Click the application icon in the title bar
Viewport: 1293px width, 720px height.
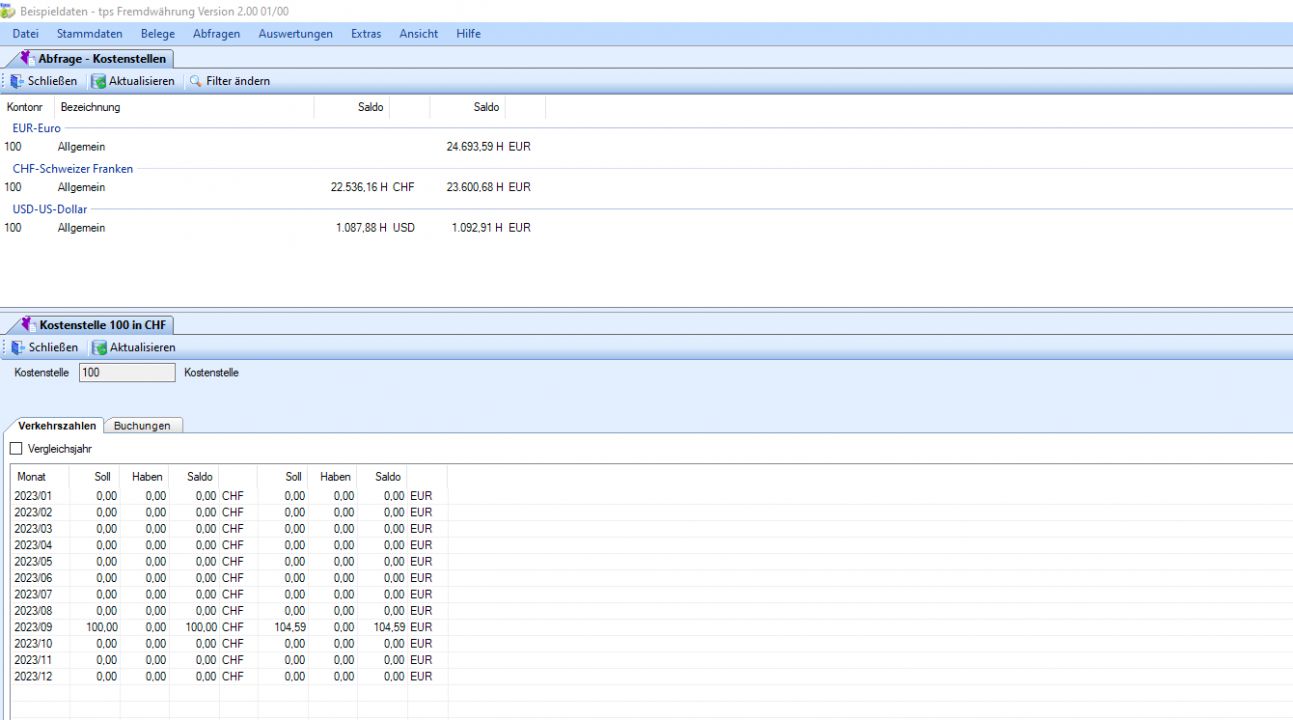click(x=9, y=9)
